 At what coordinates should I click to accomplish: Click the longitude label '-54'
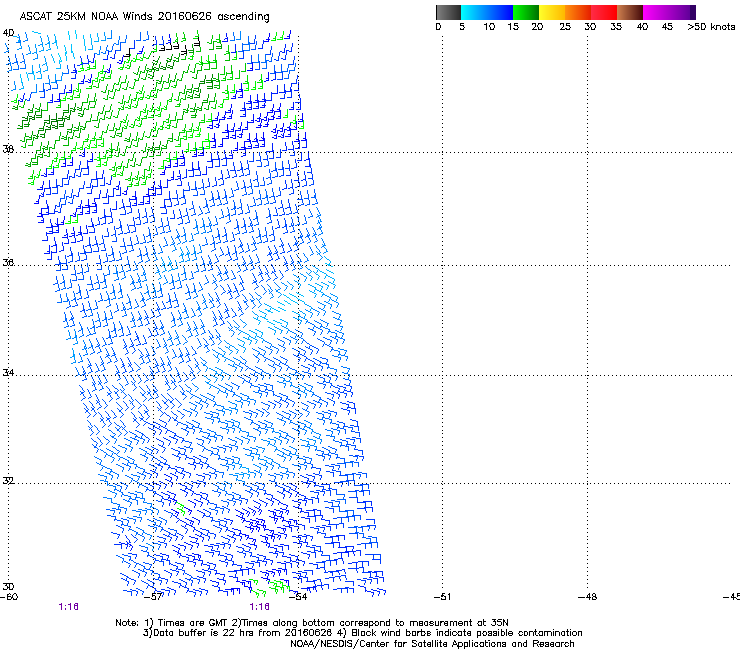[x=298, y=597]
